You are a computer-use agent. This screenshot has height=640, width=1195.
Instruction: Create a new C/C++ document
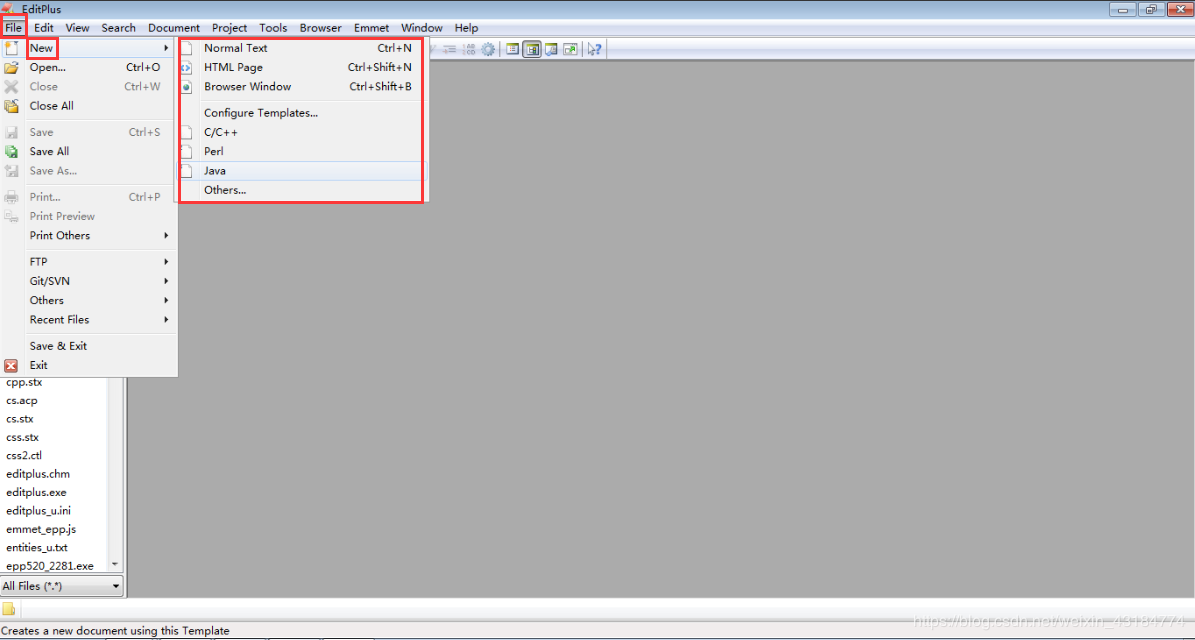click(x=221, y=132)
